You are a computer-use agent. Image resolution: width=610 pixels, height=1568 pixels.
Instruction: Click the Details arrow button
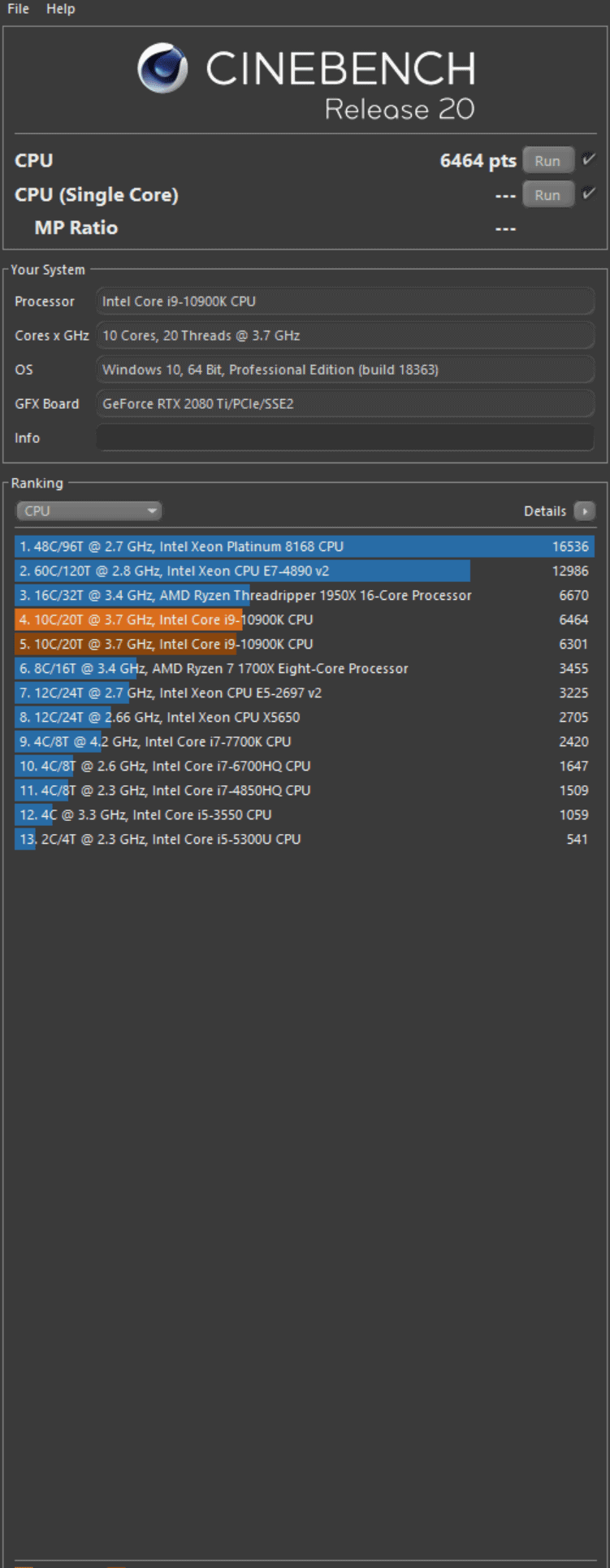click(x=584, y=511)
